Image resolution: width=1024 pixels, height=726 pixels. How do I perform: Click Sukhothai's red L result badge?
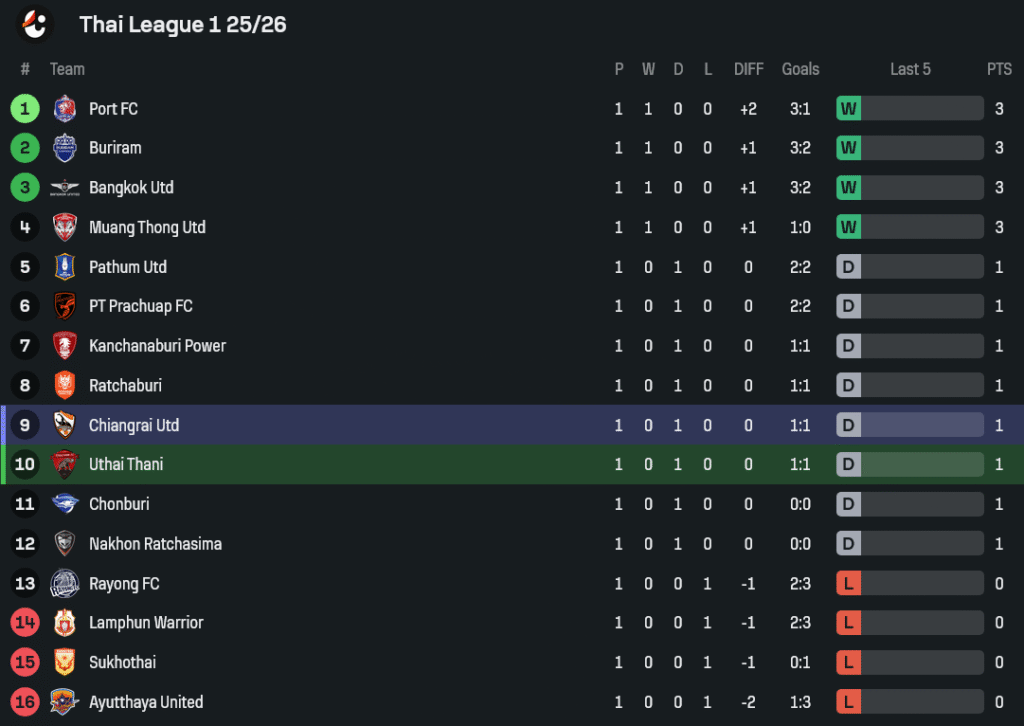click(848, 663)
